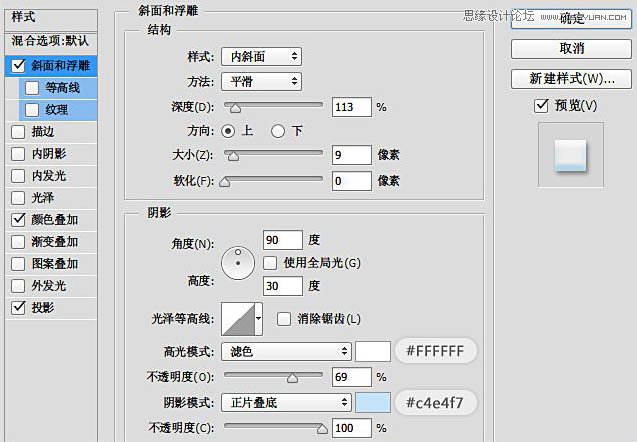The width and height of the screenshot is (637, 442).
Task: Enable the 纹理 checkbox
Action: click(32, 110)
